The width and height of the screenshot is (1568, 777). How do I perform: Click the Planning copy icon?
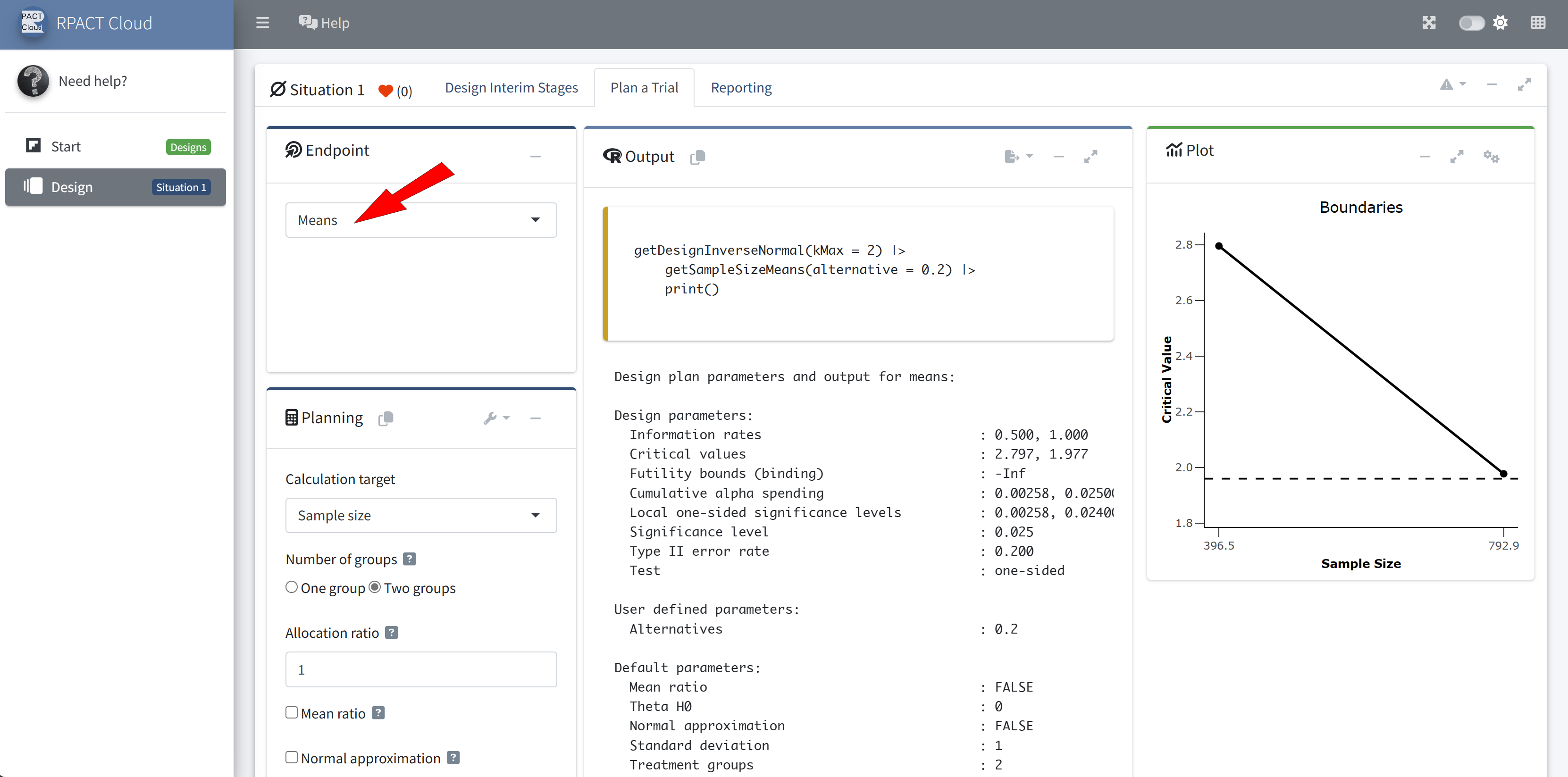click(386, 418)
